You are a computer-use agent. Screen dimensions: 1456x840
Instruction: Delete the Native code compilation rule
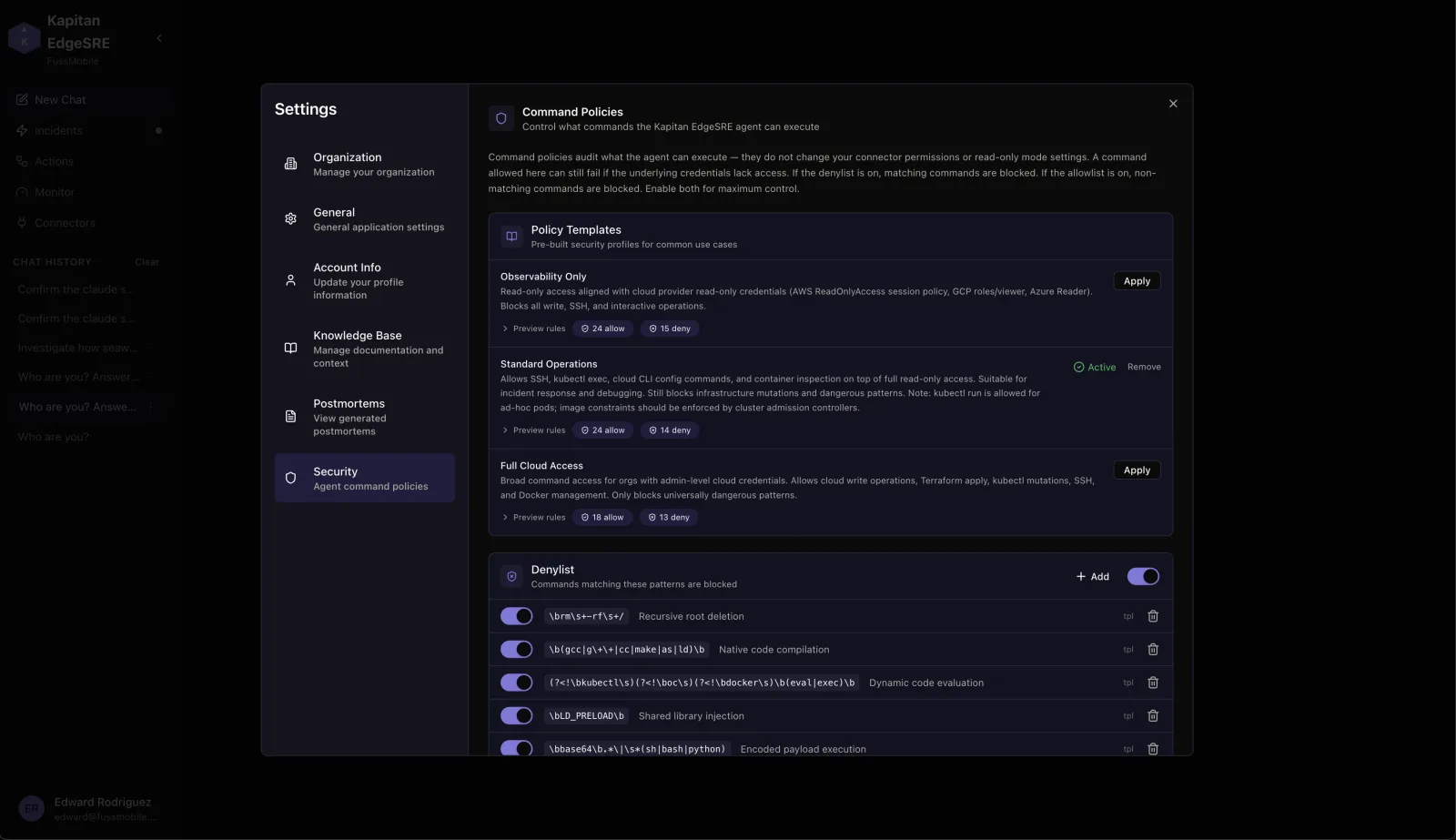click(1153, 650)
